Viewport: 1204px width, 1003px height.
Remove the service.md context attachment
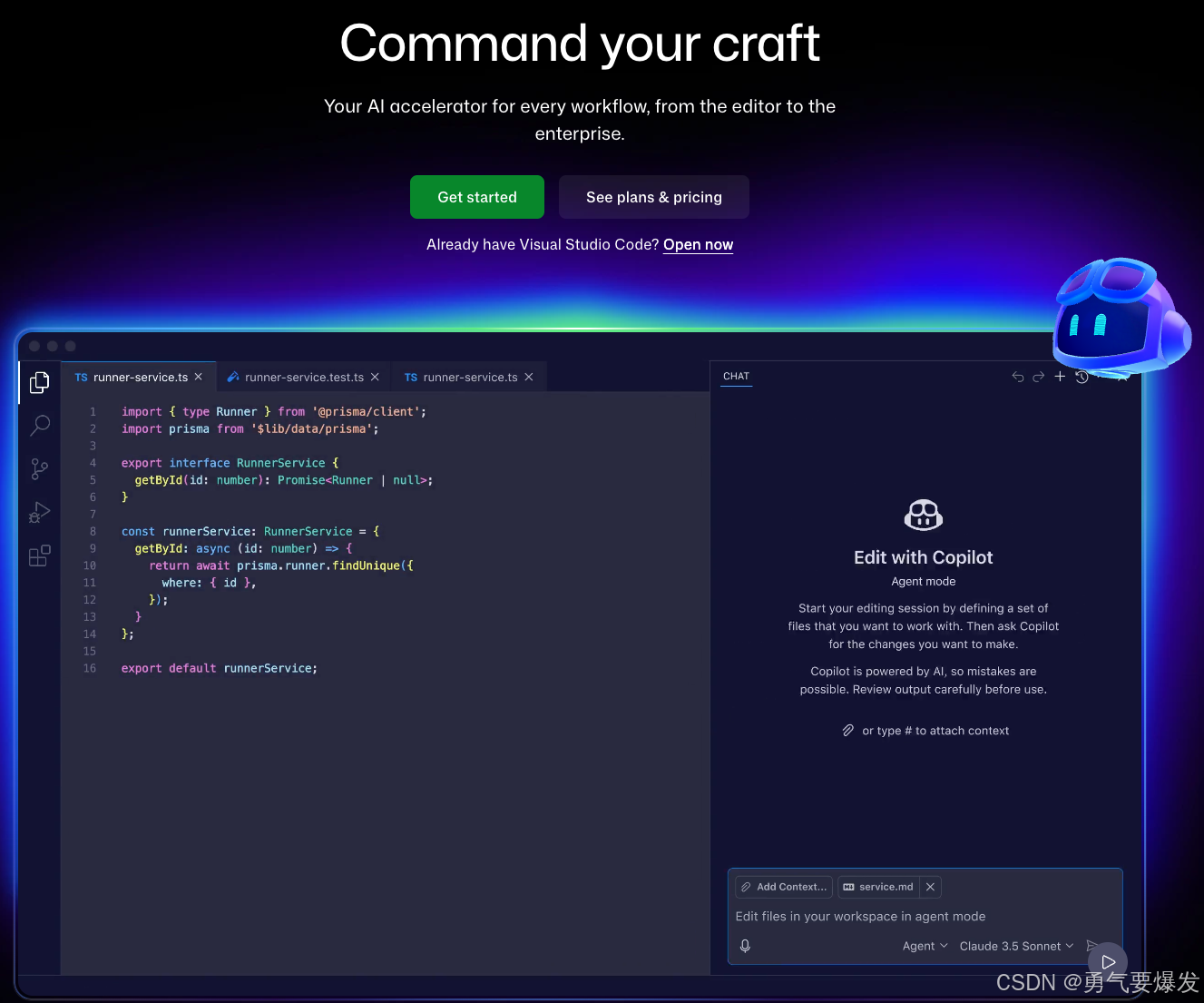click(930, 887)
